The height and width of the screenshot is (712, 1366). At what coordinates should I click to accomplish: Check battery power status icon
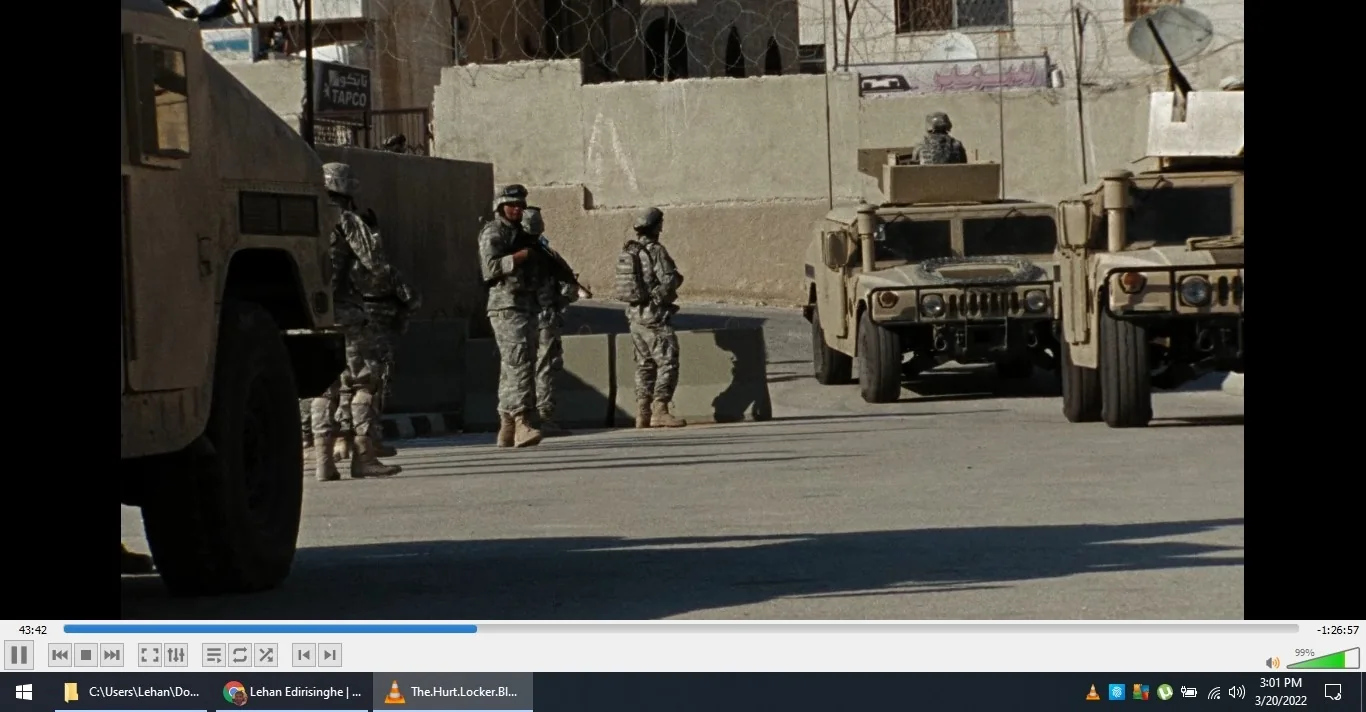point(1189,692)
